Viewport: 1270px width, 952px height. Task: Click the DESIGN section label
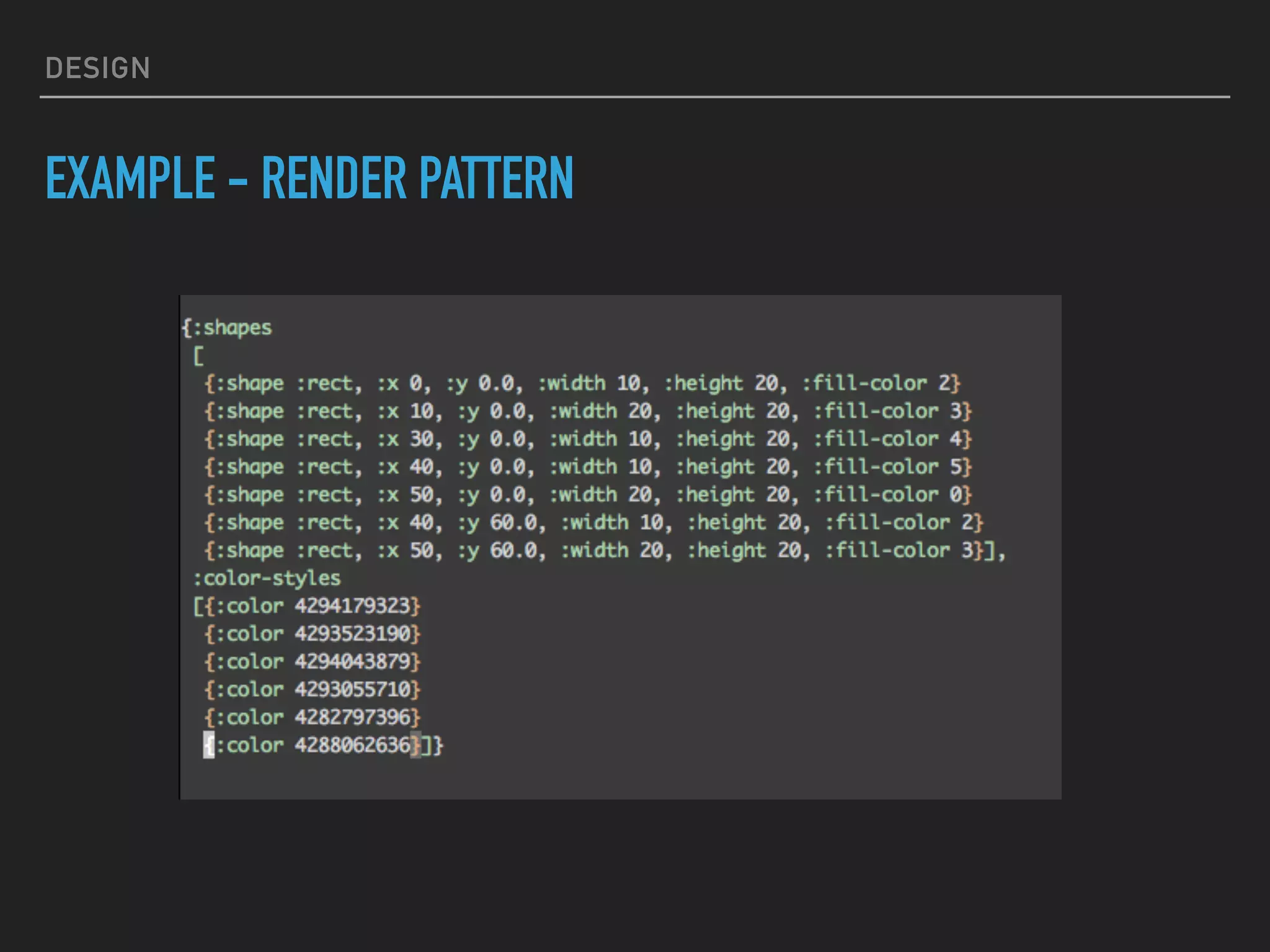[x=98, y=68]
